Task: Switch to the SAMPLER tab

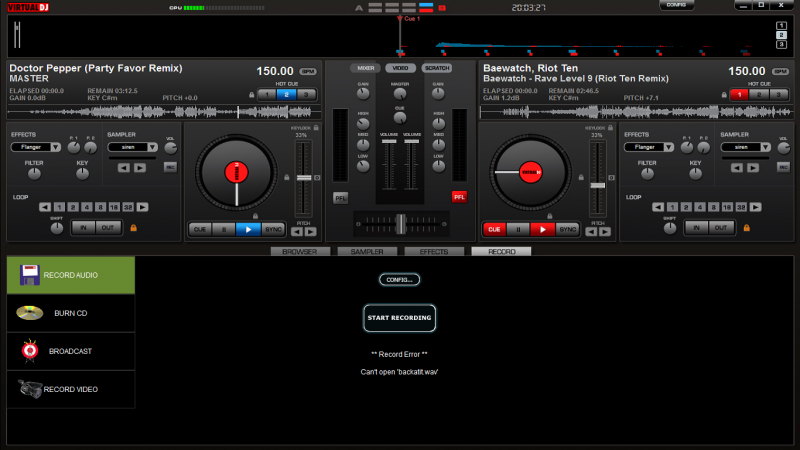Action: [x=367, y=252]
